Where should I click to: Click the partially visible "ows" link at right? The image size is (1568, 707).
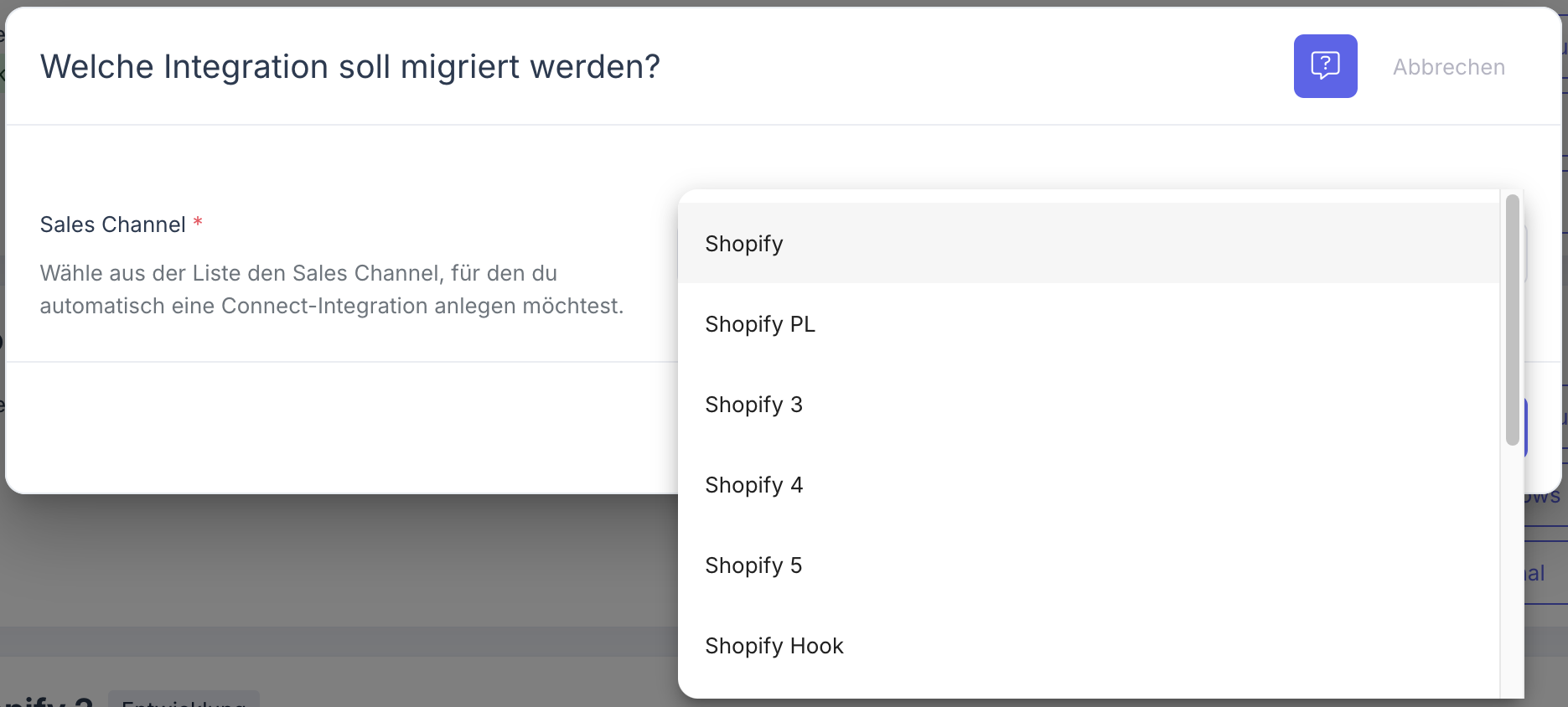1543,497
